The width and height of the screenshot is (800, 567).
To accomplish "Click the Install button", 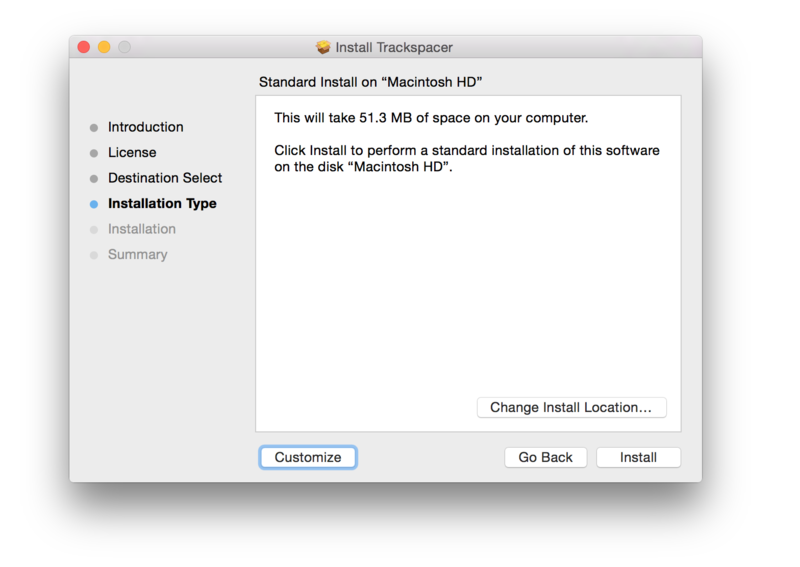I will [x=638, y=457].
